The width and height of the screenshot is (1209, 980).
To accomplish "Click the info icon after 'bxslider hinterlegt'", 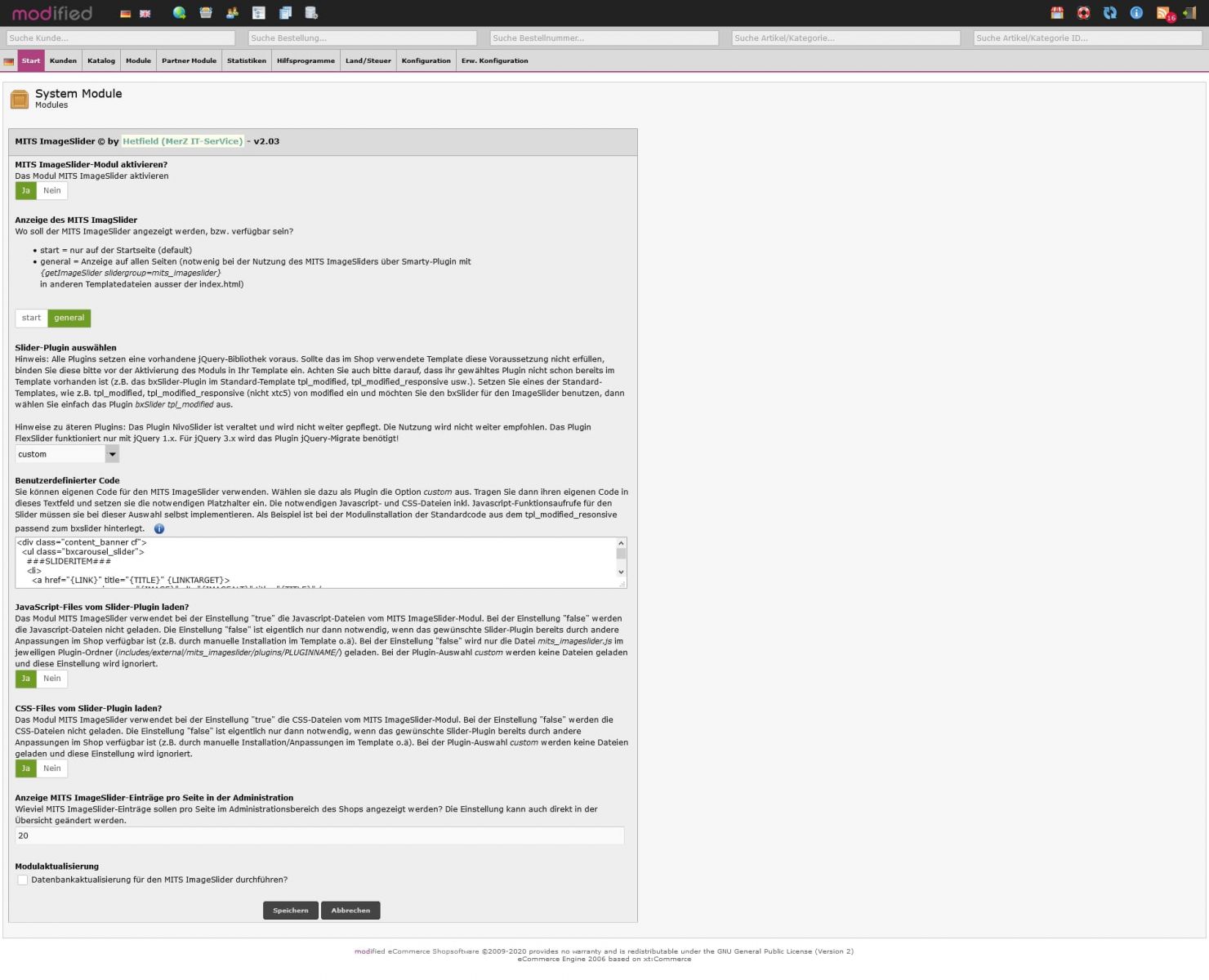I will click(x=159, y=528).
